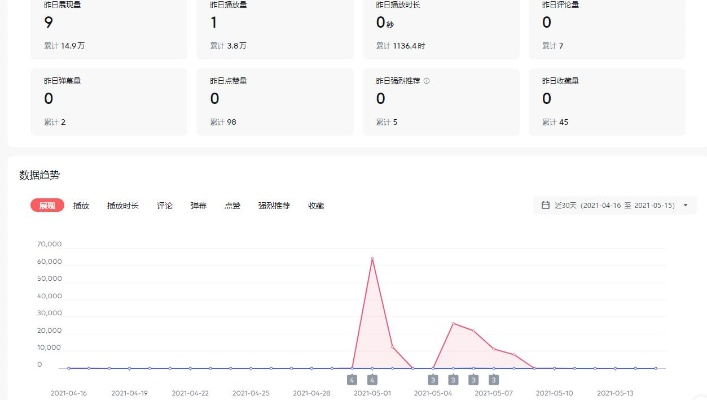Click info icon beside 昨日强烈推荐
This screenshot has width=707, height=400.
[x=427, y=80]
